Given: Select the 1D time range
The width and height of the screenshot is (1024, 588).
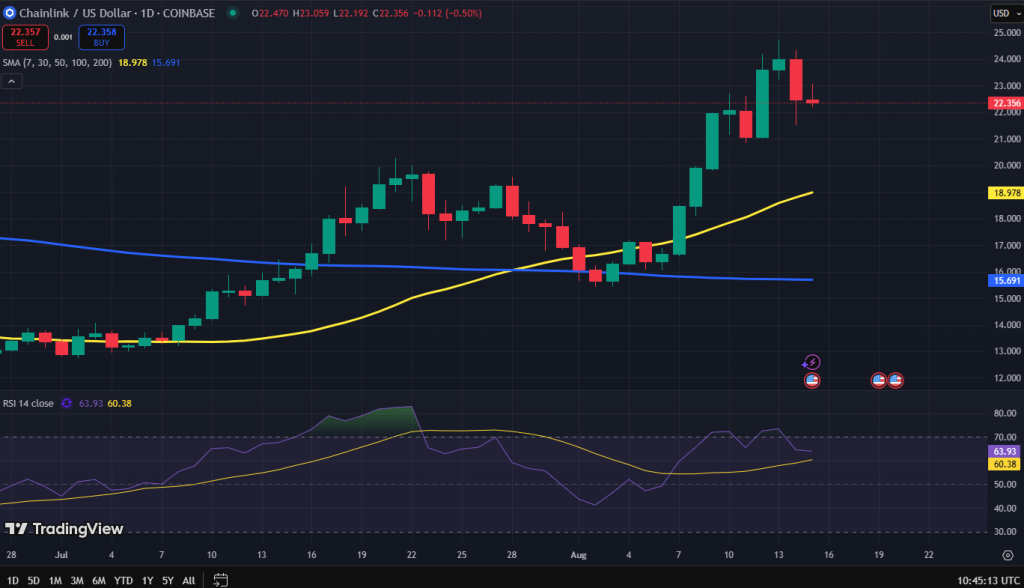Looking at the screenshot, I should (12, 580).
